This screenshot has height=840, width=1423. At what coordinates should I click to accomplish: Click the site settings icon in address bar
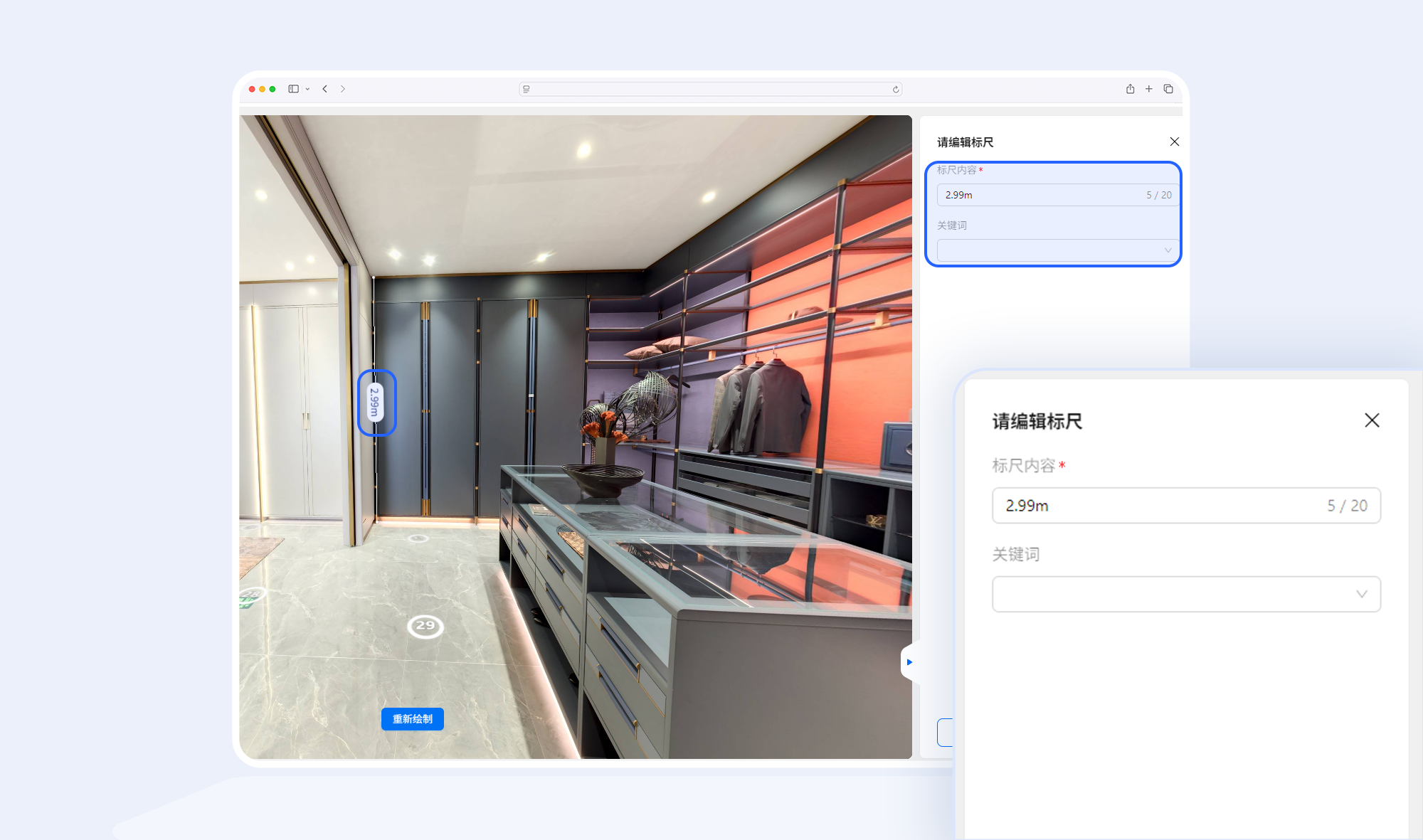click(x=527, y=89)
